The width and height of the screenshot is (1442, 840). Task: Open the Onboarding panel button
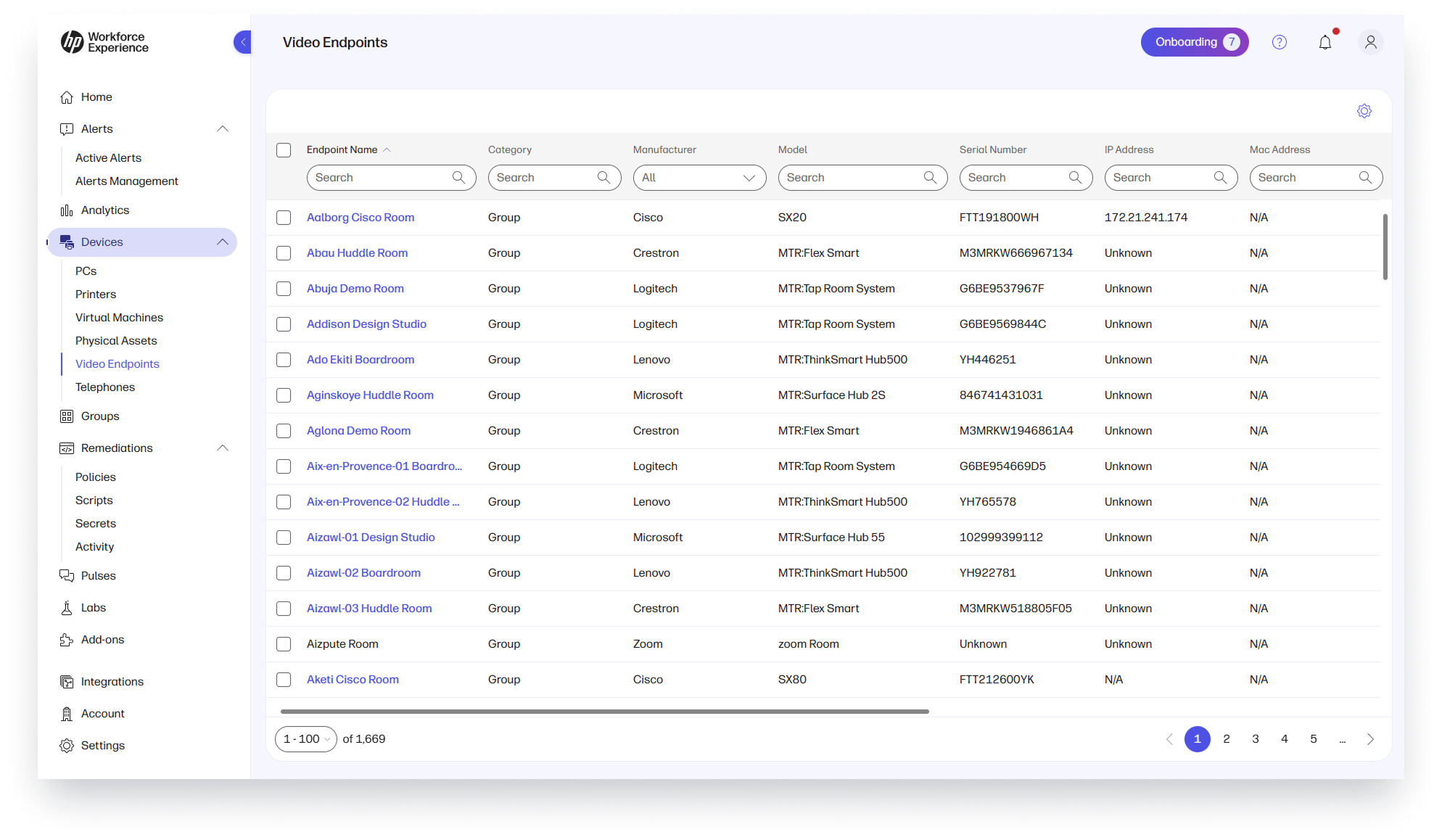(x=1195, y=42)
